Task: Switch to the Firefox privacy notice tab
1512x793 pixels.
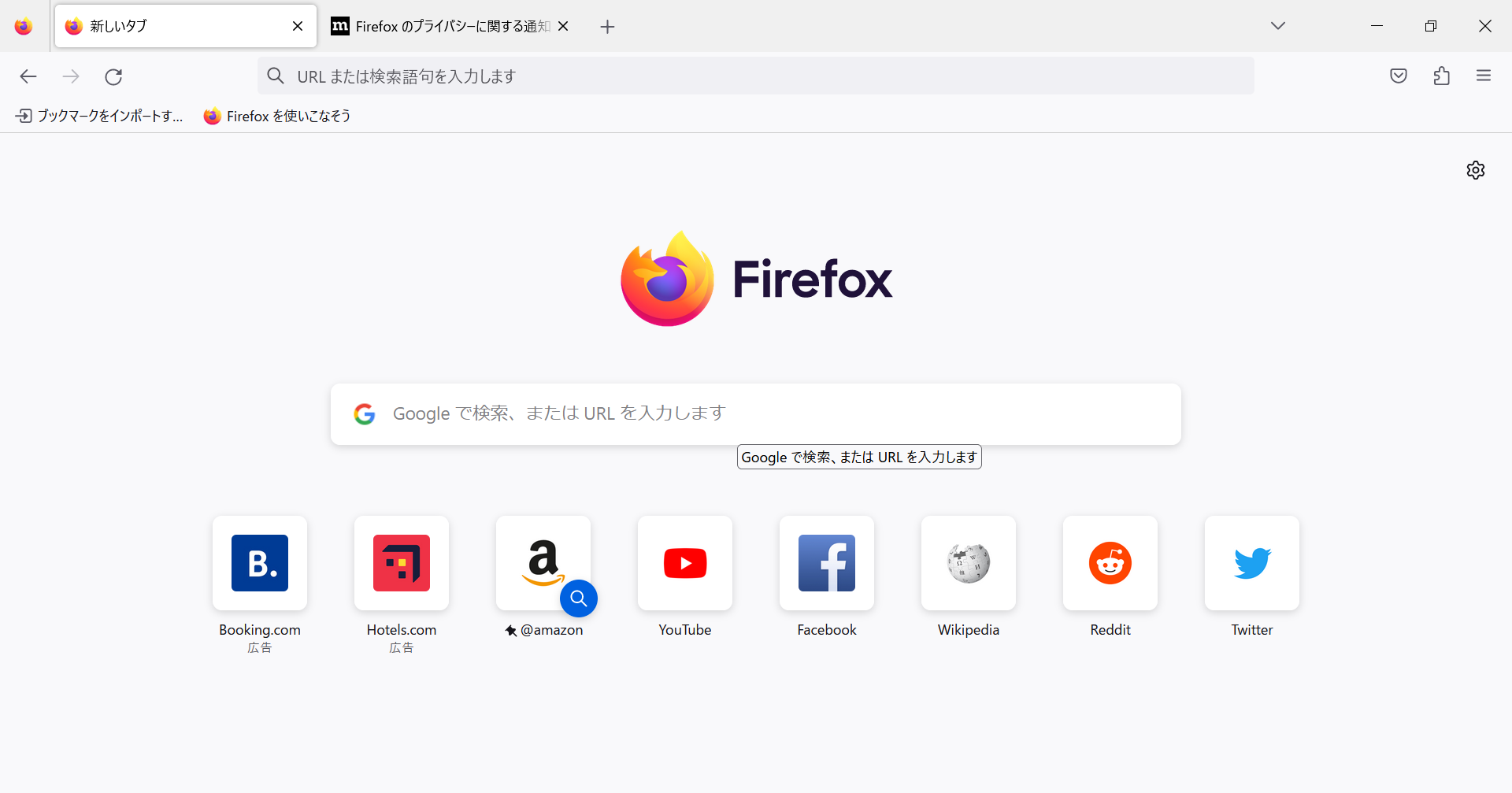Action: (x=441, y=26)
